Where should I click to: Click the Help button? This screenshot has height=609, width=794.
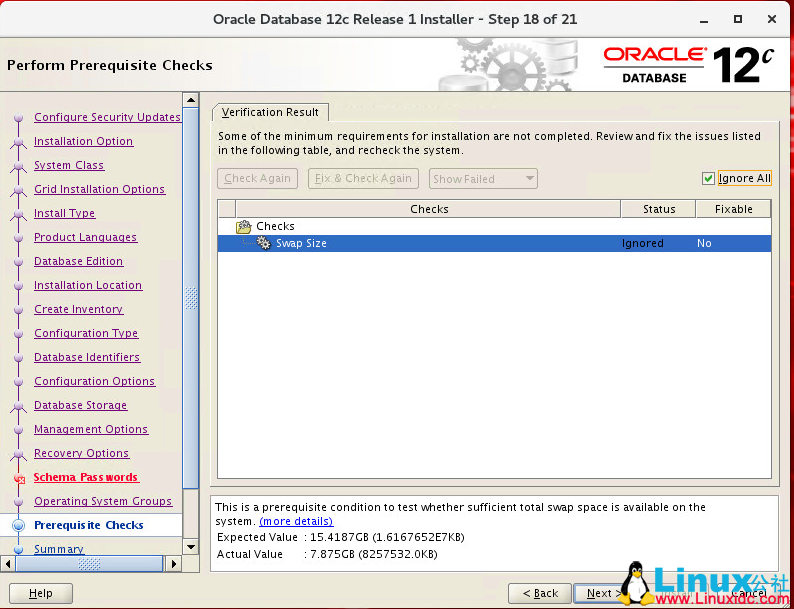pyautogui.click(x=41, y=593)
